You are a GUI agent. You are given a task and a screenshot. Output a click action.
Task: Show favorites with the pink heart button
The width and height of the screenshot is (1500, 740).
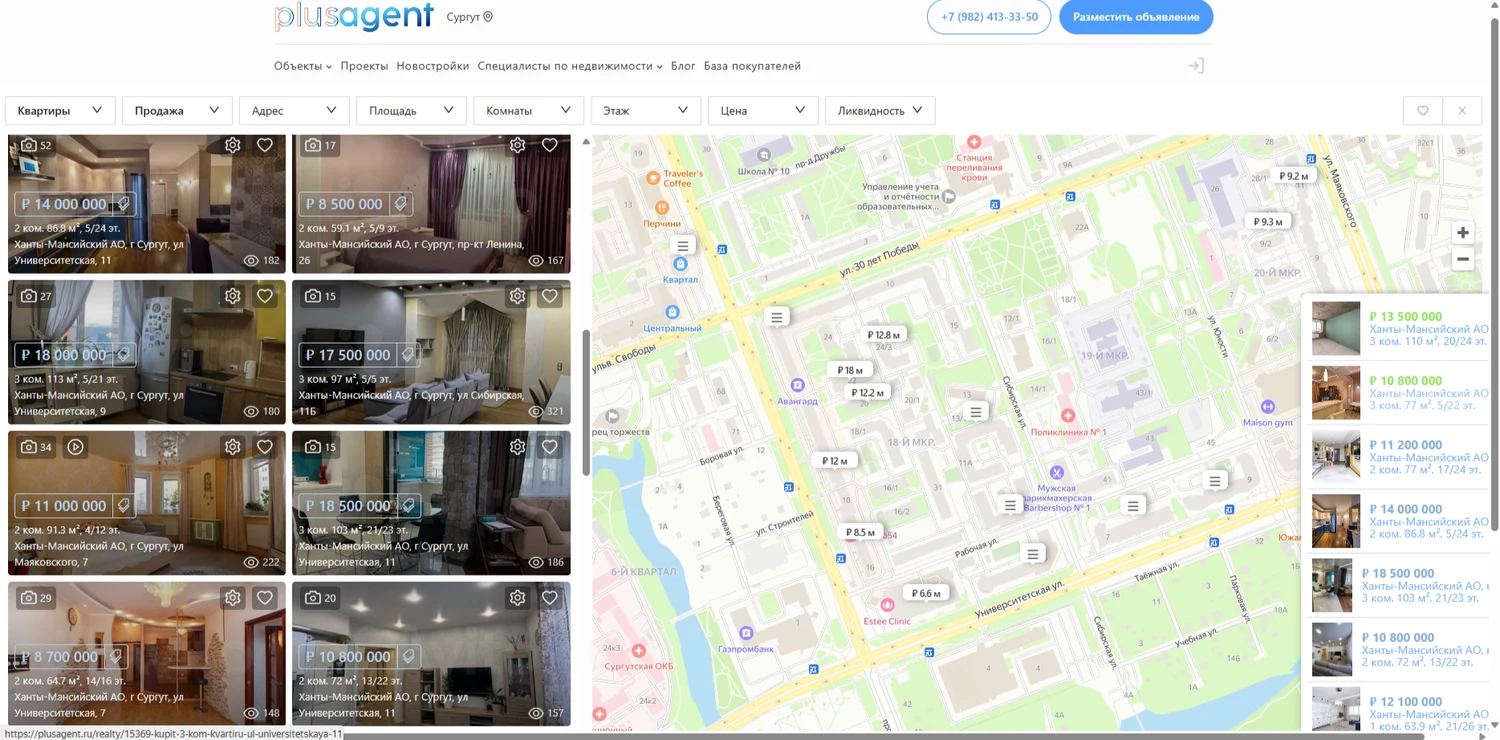click(x=1423, y=111)
